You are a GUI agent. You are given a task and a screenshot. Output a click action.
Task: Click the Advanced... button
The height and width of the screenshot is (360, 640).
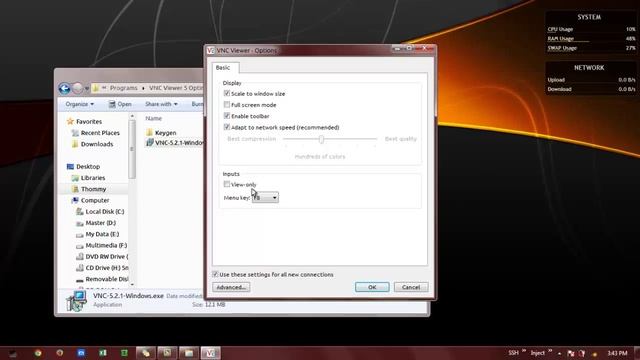tap(231, 287)
